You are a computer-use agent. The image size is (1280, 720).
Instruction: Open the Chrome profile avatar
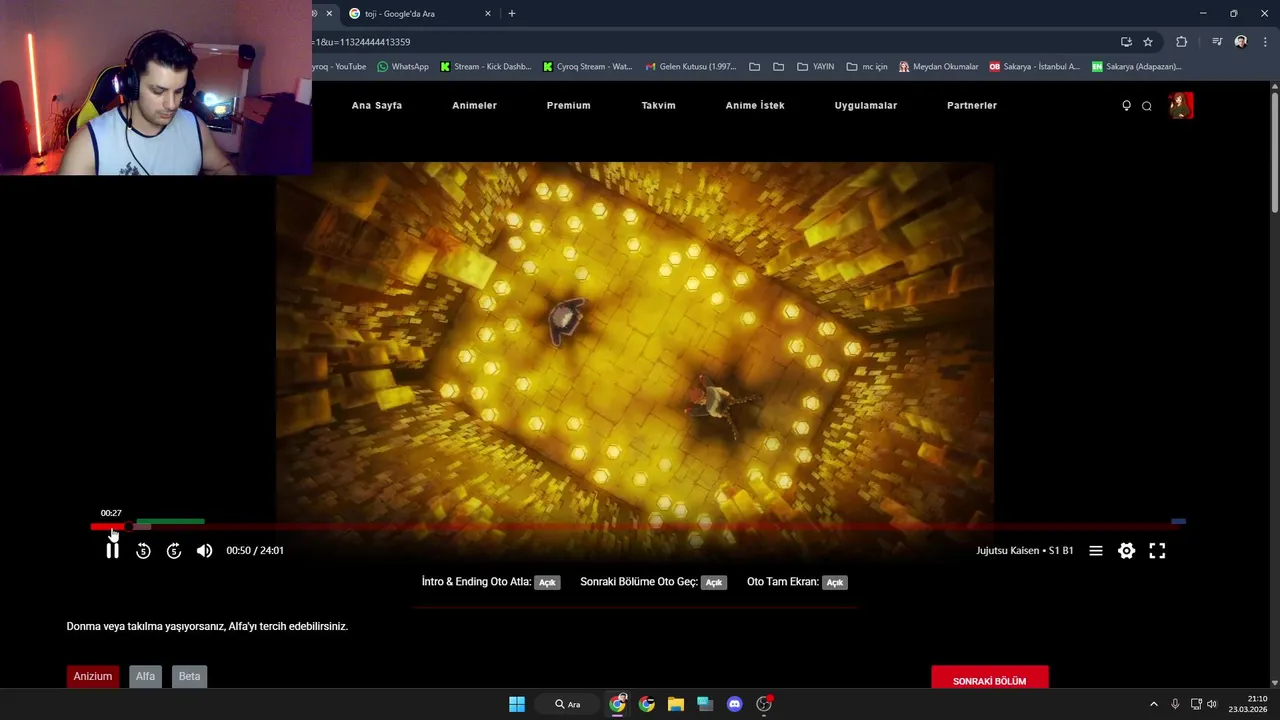[1241, 42]
